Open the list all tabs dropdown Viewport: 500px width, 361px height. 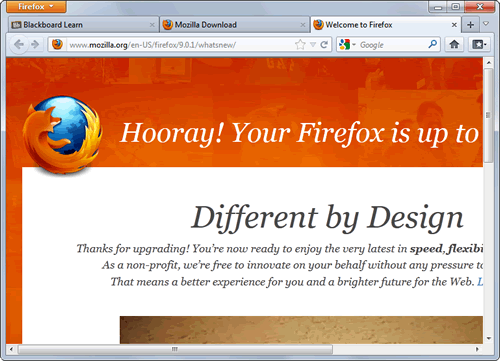(x=486, y=24)
